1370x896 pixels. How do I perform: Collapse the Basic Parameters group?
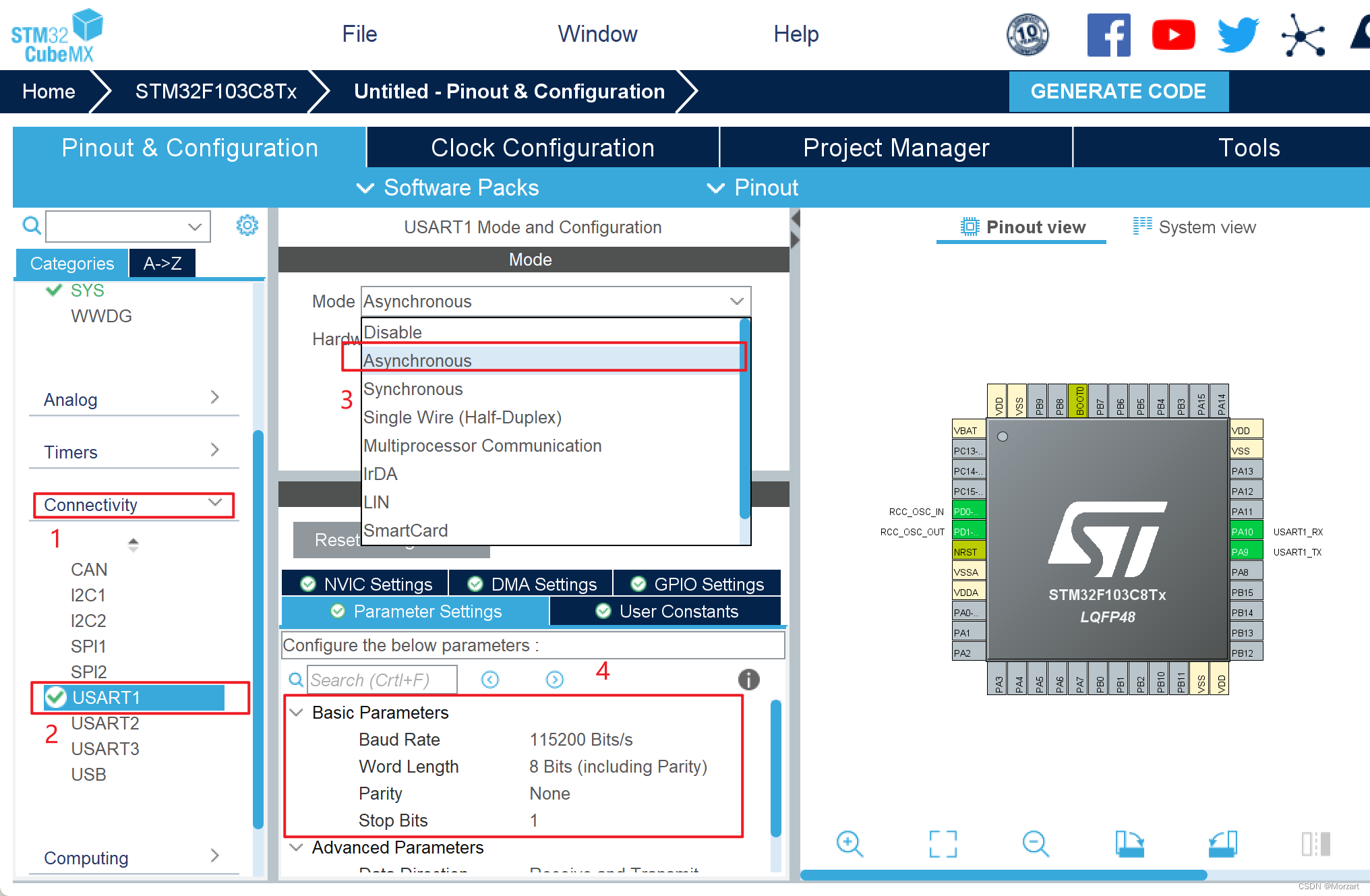[296, 712]
